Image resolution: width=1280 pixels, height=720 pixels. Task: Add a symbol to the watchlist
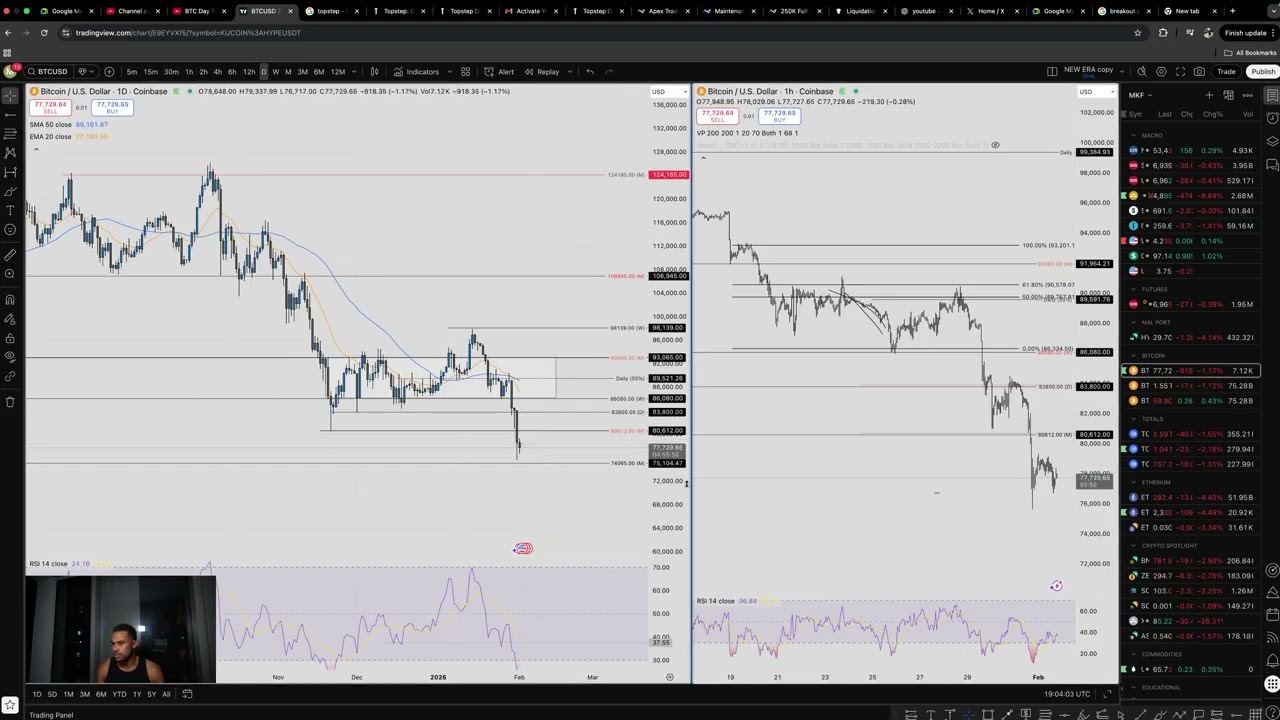(1209, 95)
